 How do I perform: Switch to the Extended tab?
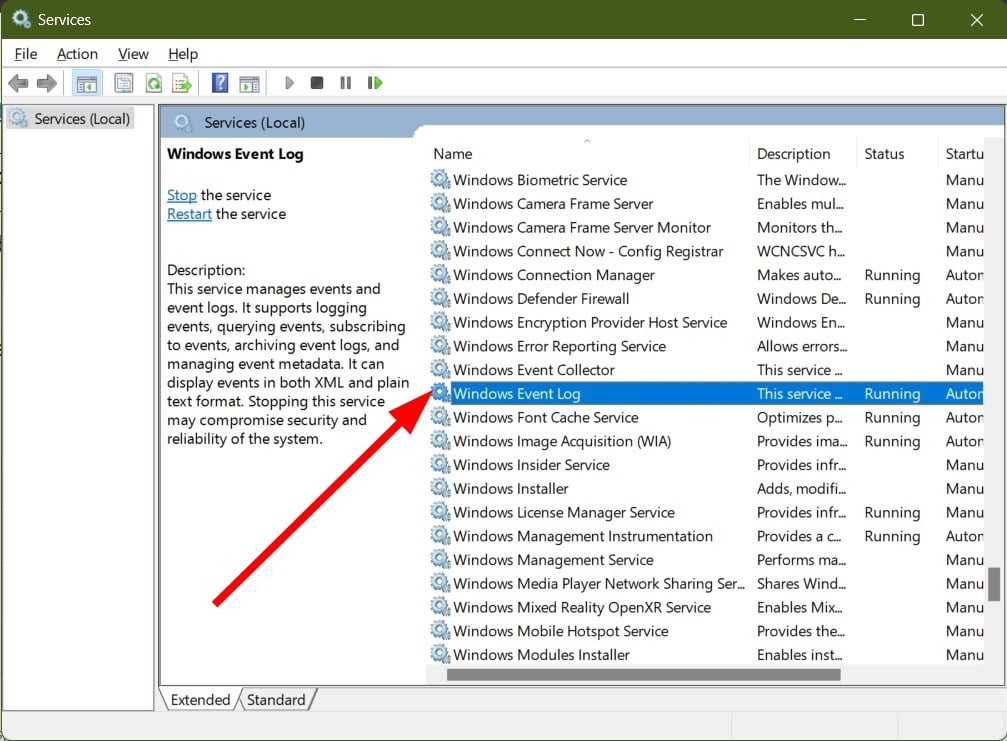point(200,699)
